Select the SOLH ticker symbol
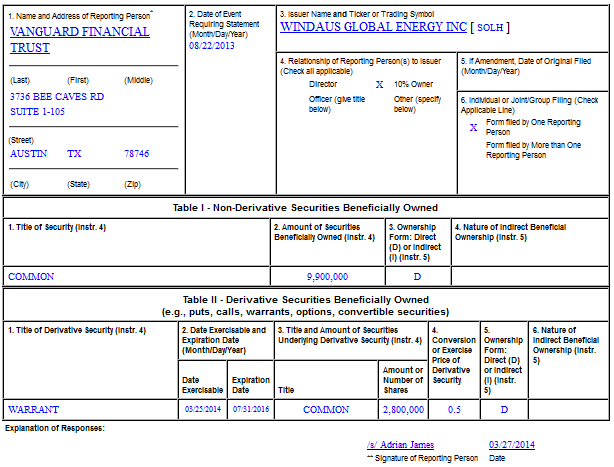This screenshot has height=467, width=614. pyautogui.click(x=490, y=27)
